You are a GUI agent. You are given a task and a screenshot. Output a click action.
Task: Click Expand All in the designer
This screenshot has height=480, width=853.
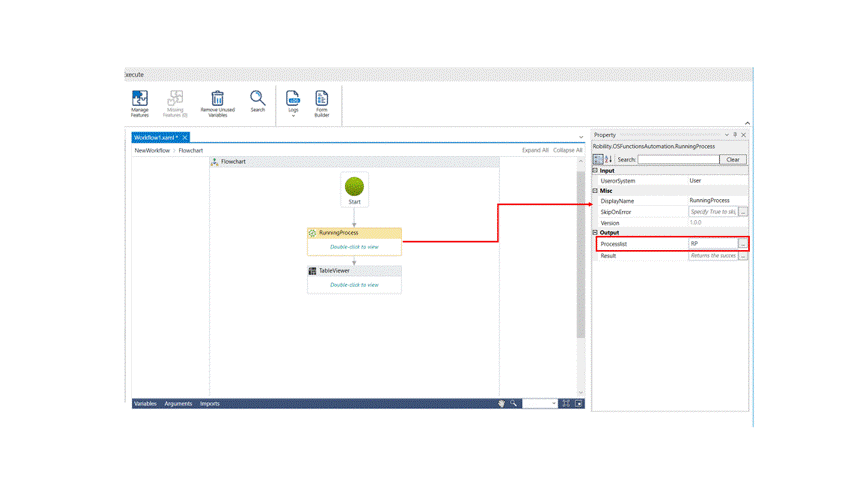click(x=535, y=150)
